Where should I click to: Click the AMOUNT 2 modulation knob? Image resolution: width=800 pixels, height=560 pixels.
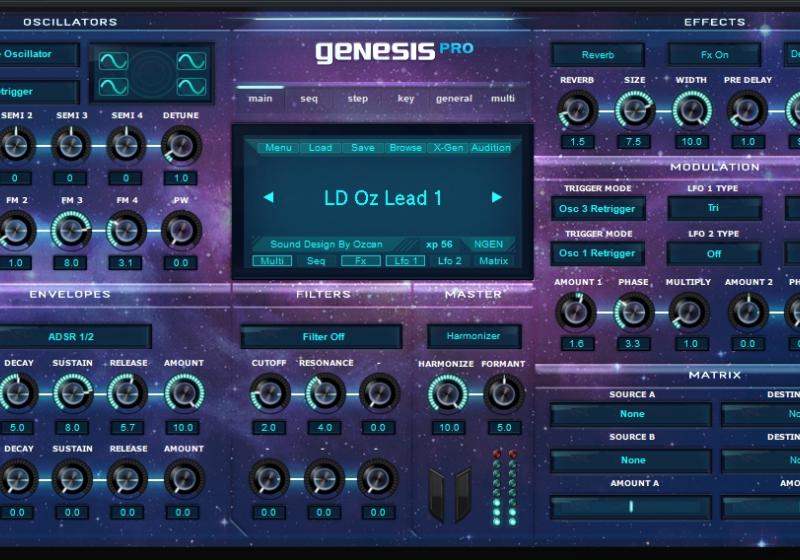748,312
